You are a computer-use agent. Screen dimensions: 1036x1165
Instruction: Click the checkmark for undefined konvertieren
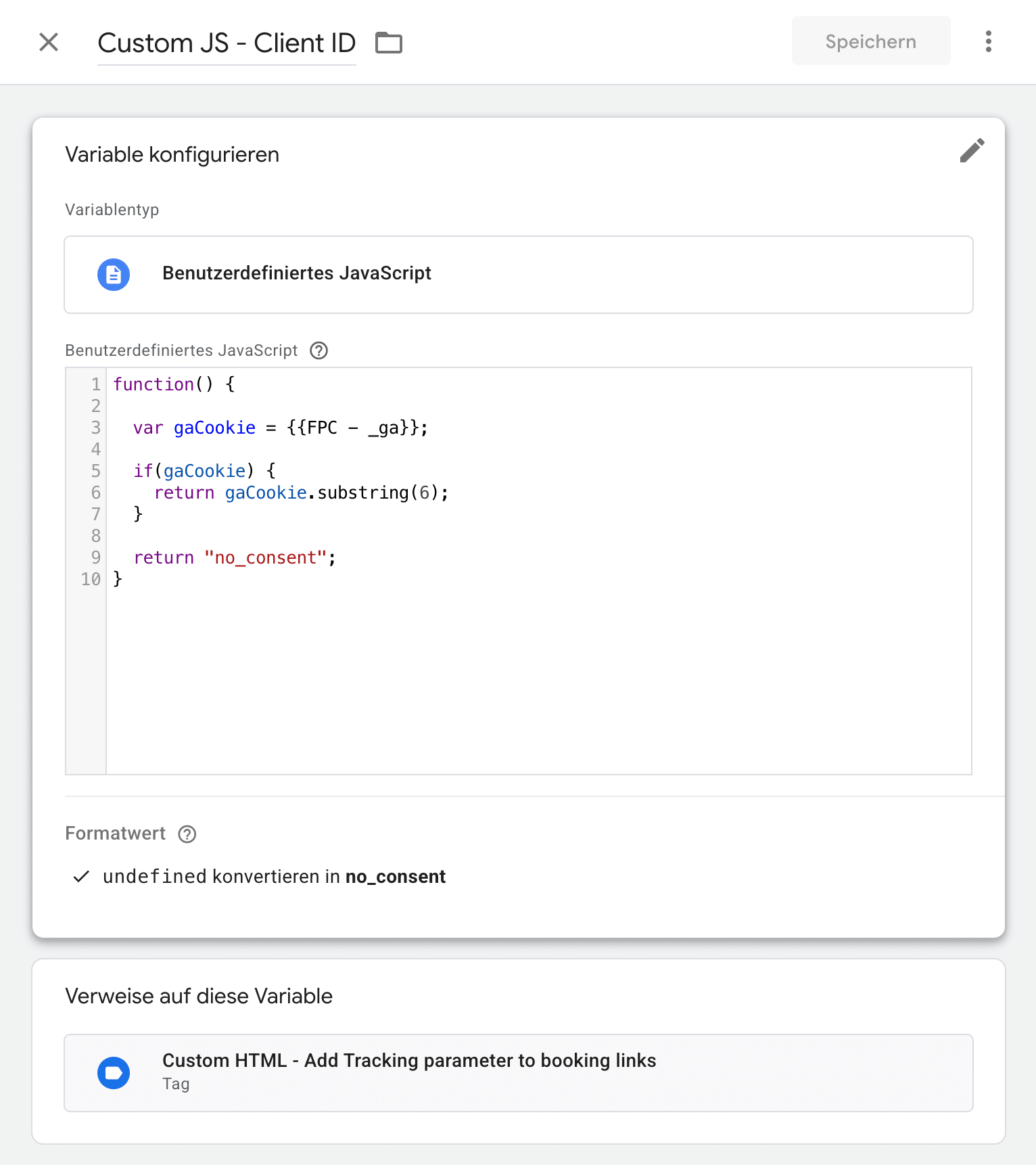tap(81, 877)
